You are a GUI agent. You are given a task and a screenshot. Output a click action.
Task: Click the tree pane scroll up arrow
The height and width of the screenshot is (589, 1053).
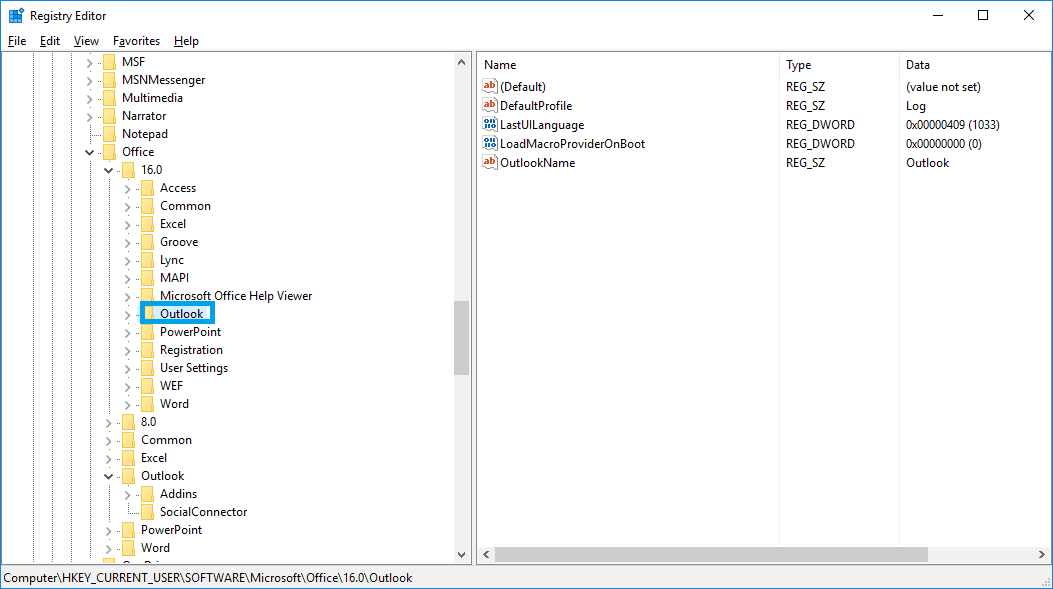[461, 62]
